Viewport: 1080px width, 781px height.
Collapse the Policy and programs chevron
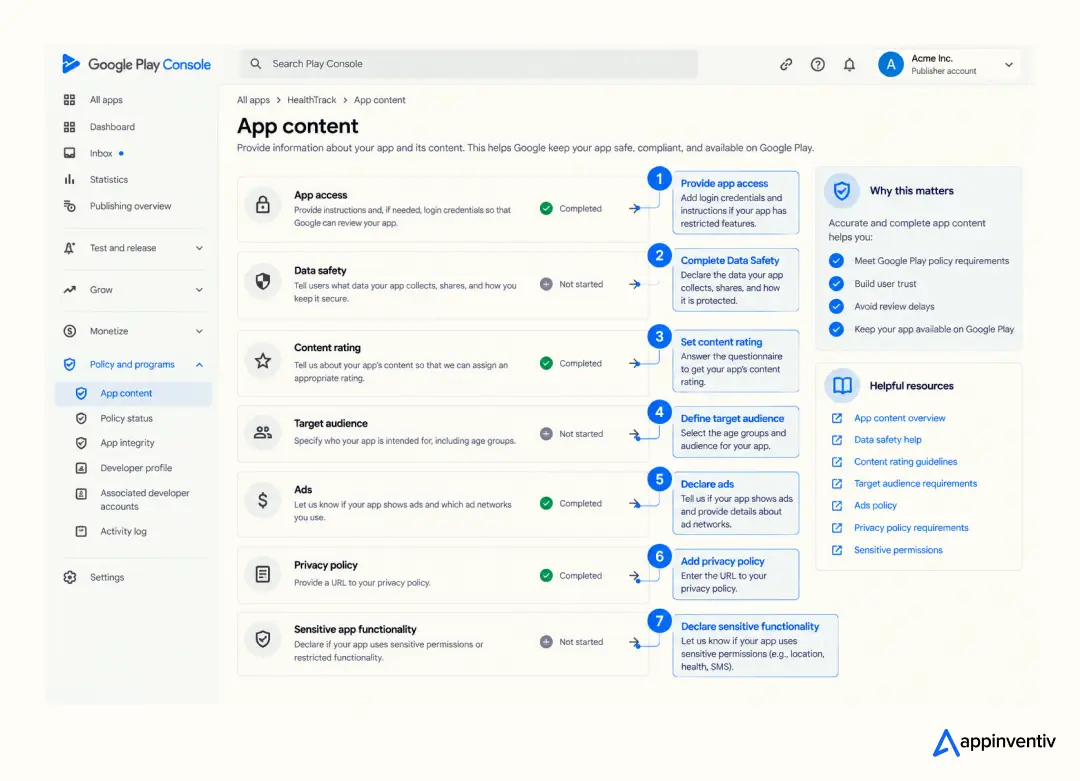199,364
